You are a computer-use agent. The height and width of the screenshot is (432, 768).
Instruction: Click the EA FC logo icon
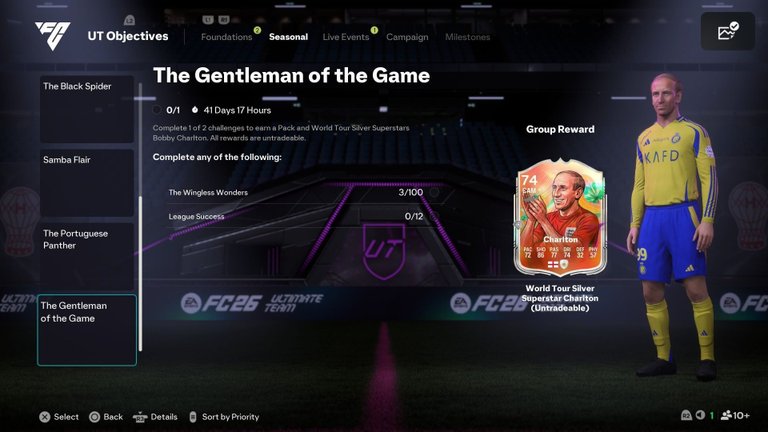click(52, 35)
